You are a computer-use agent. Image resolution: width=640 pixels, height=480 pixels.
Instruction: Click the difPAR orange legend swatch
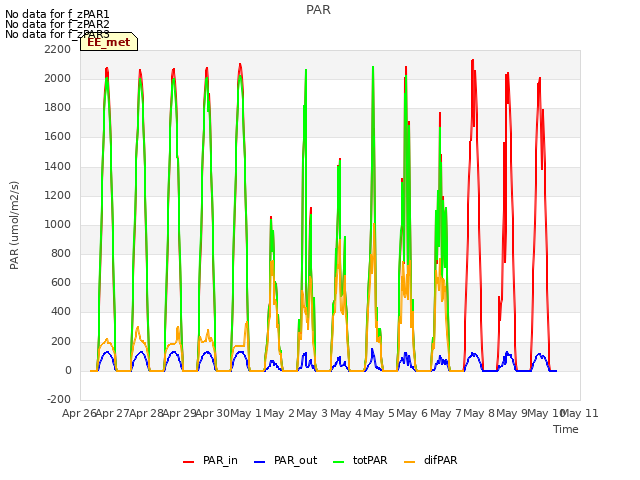coord(409,462)
